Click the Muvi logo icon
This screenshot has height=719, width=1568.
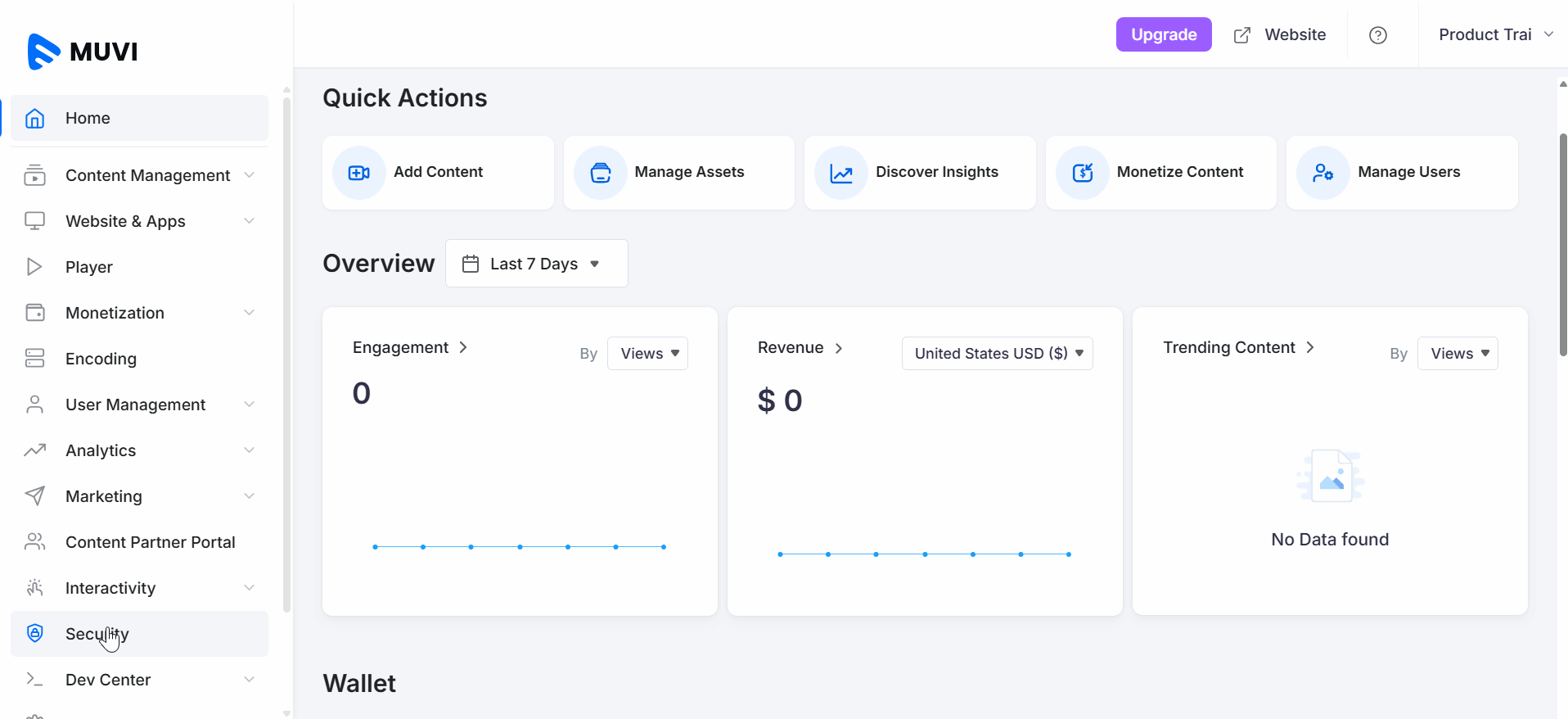point(43,52)
